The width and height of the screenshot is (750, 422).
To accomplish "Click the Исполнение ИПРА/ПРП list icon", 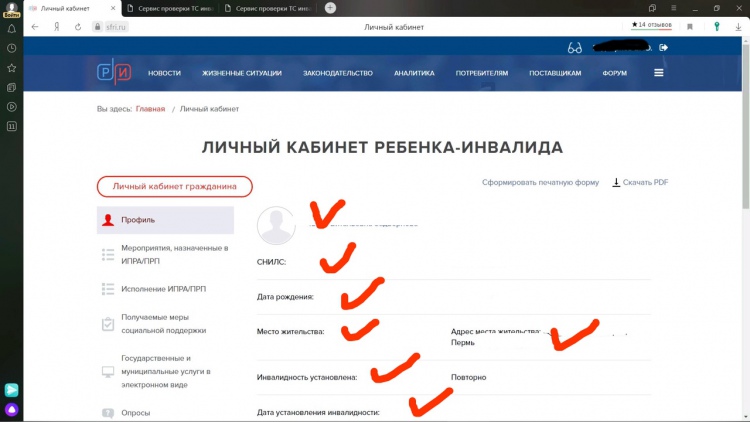I will point(108,289).
